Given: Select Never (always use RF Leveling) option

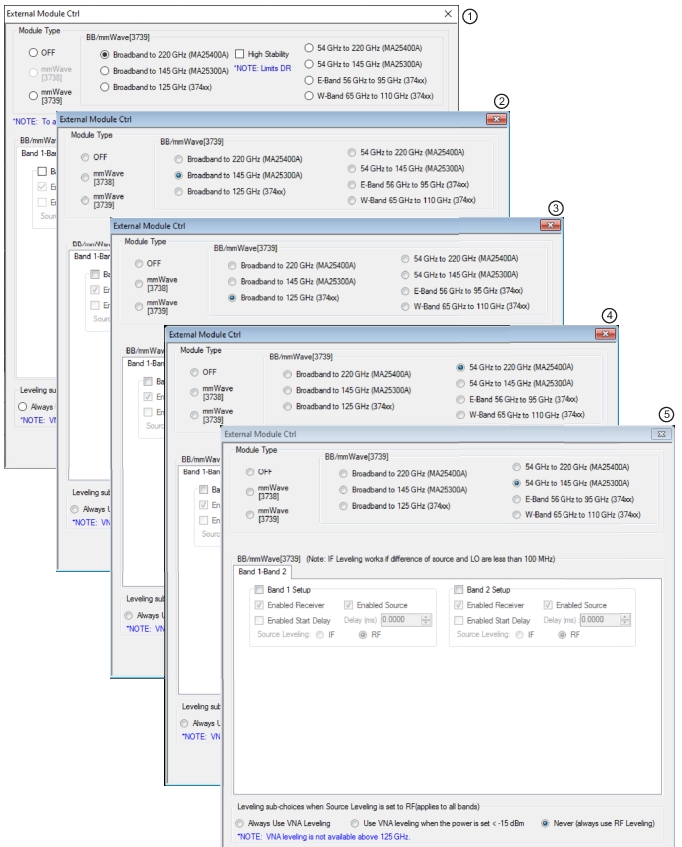Looking at the screenshot, I should [545, 824].
